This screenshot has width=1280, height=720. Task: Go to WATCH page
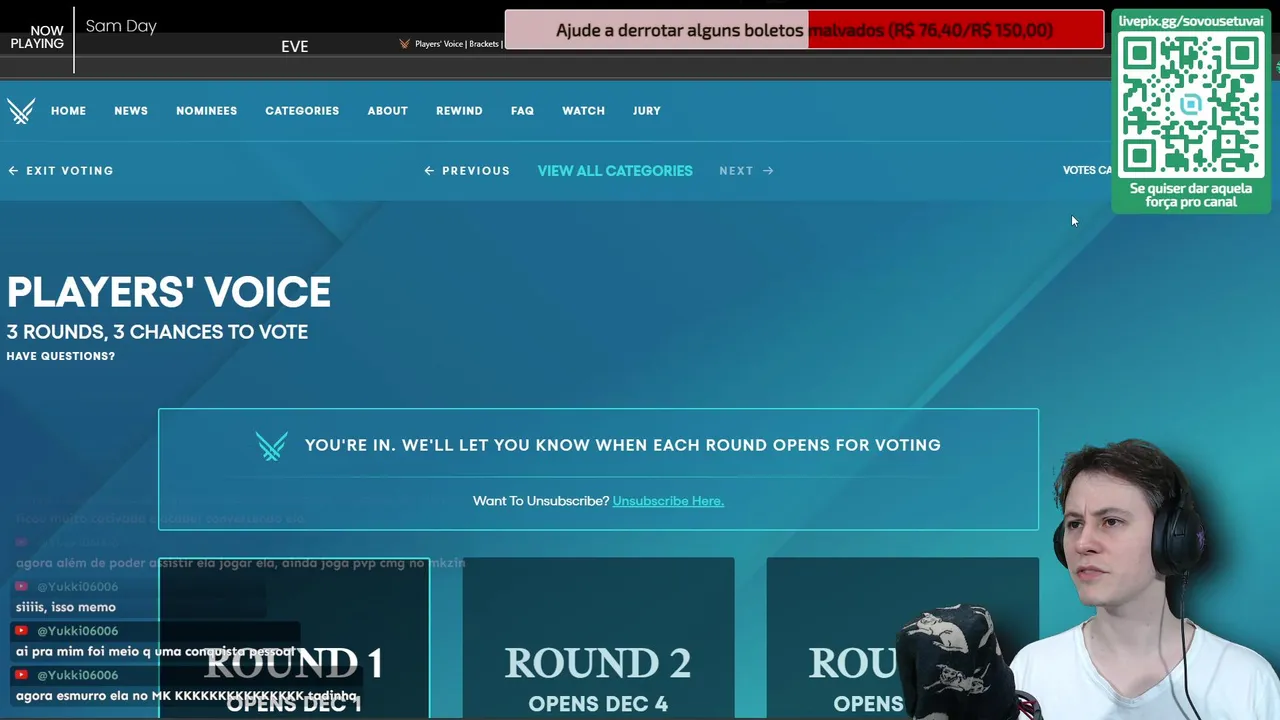click(x=583, y=111)
